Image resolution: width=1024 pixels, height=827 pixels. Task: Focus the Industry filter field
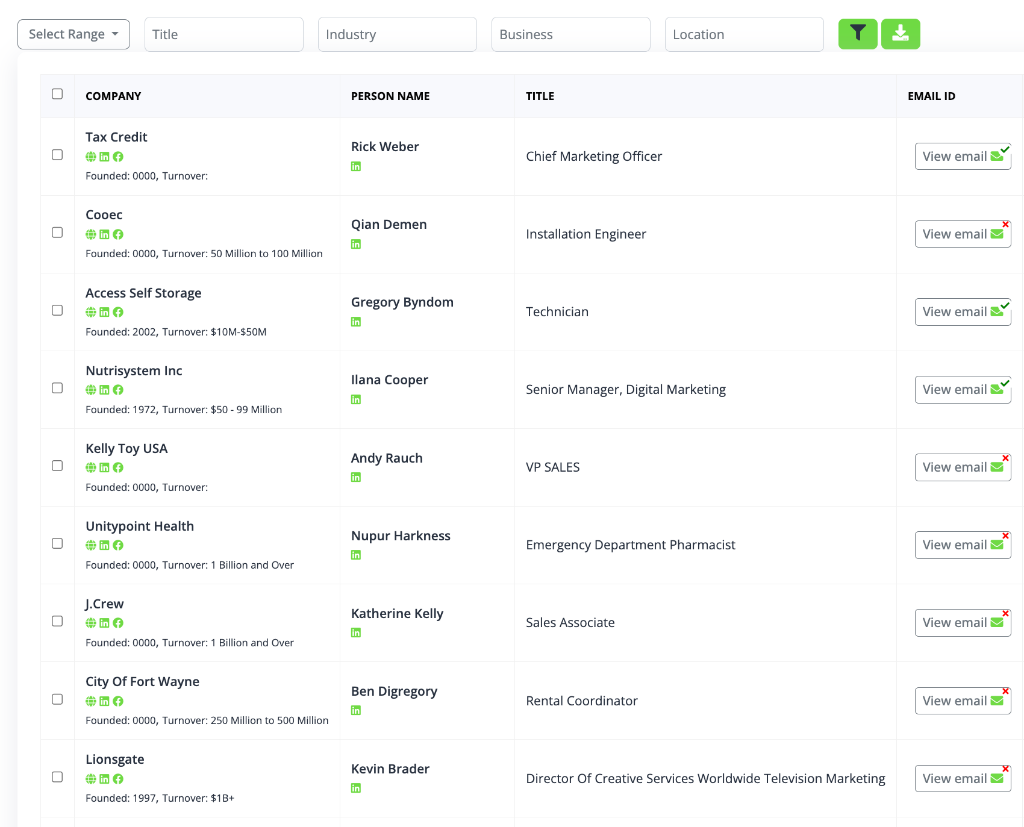point(397,34)
